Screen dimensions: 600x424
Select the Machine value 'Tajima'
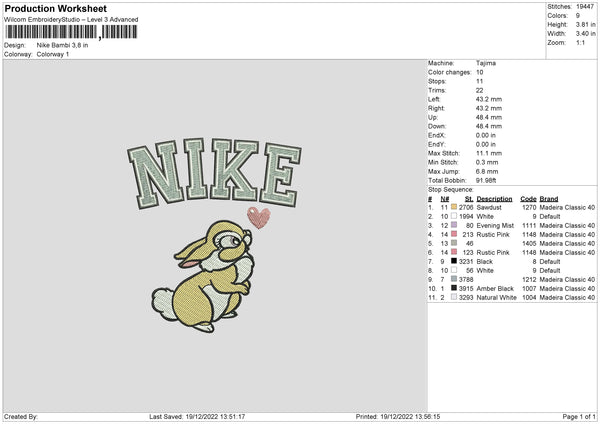pyautogui.click(x=486, y=63)
